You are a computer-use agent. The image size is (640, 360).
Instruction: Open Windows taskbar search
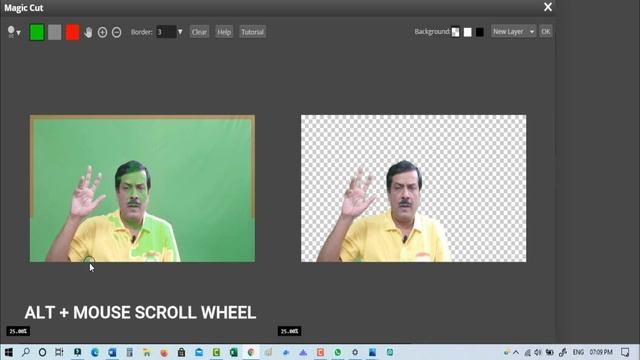pyautogui.click(x=25, y=352)
